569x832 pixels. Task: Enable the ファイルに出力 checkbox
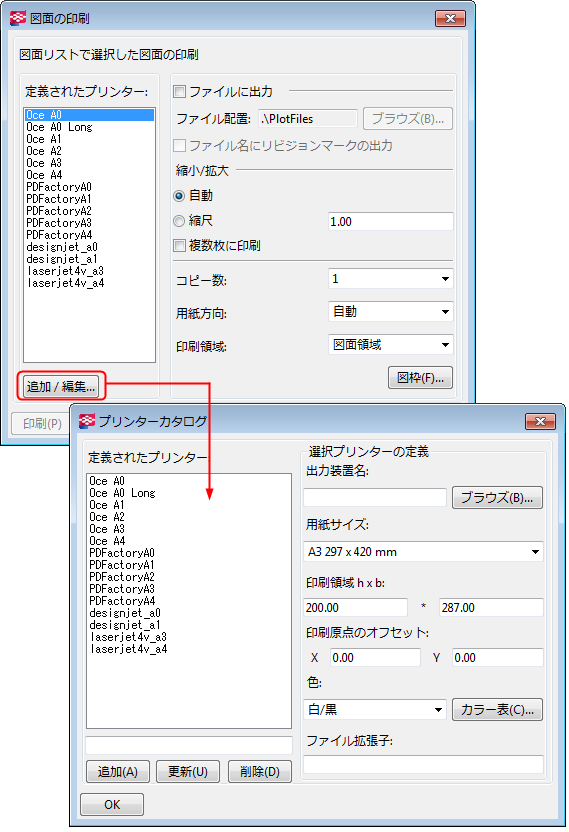(180, 91)
